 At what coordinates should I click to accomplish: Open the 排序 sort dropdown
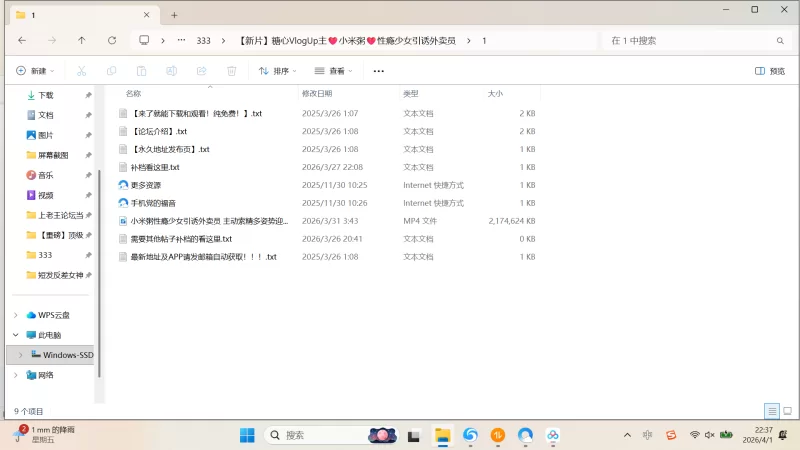[x=278, y=71]
